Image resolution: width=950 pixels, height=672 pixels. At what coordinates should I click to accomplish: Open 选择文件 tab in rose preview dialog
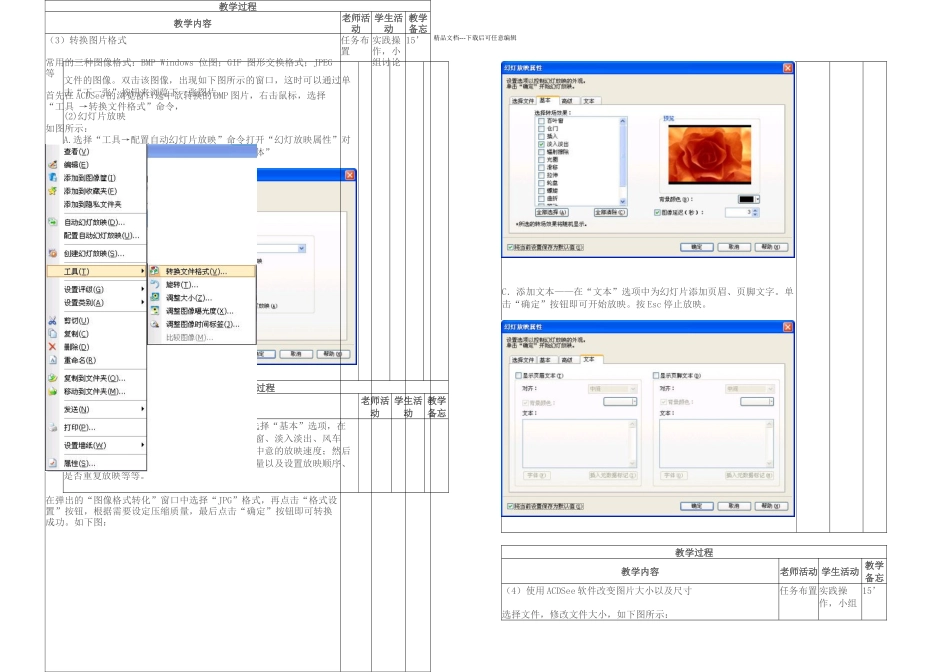pos(522,101)
